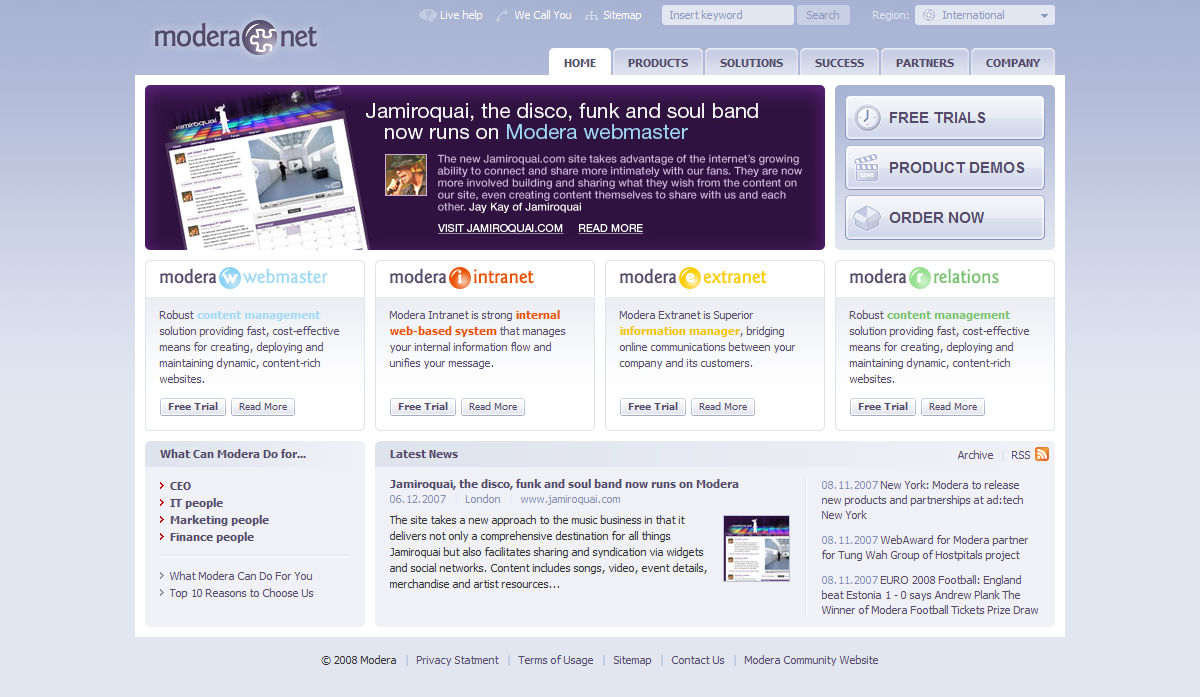Viewport: 1200px width, 697px height.
Task: Open the news Archive link
Action: click(x=975, y=455)
